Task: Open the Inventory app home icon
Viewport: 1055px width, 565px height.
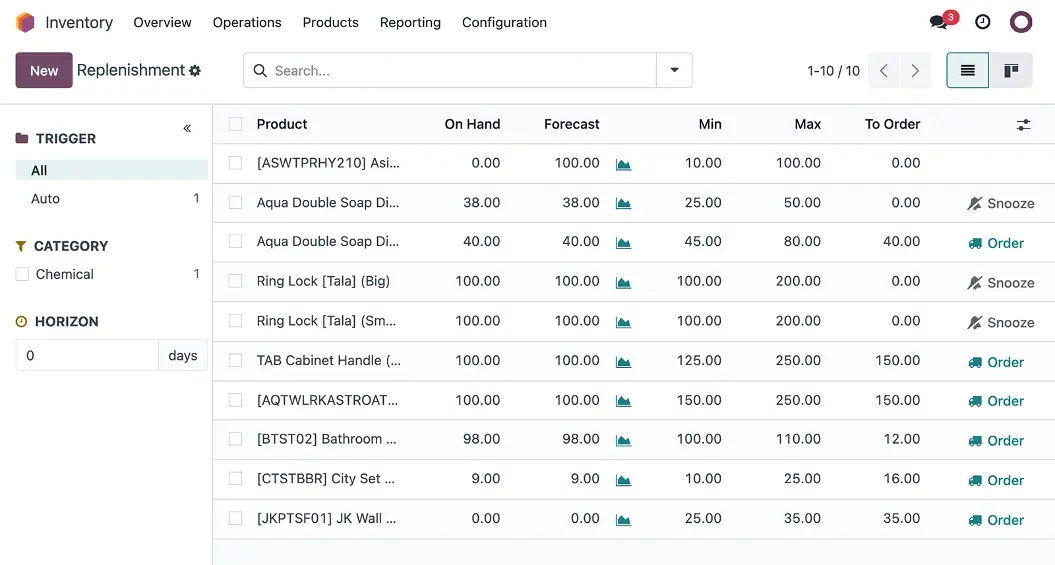Action: click(x=25, y=22)
